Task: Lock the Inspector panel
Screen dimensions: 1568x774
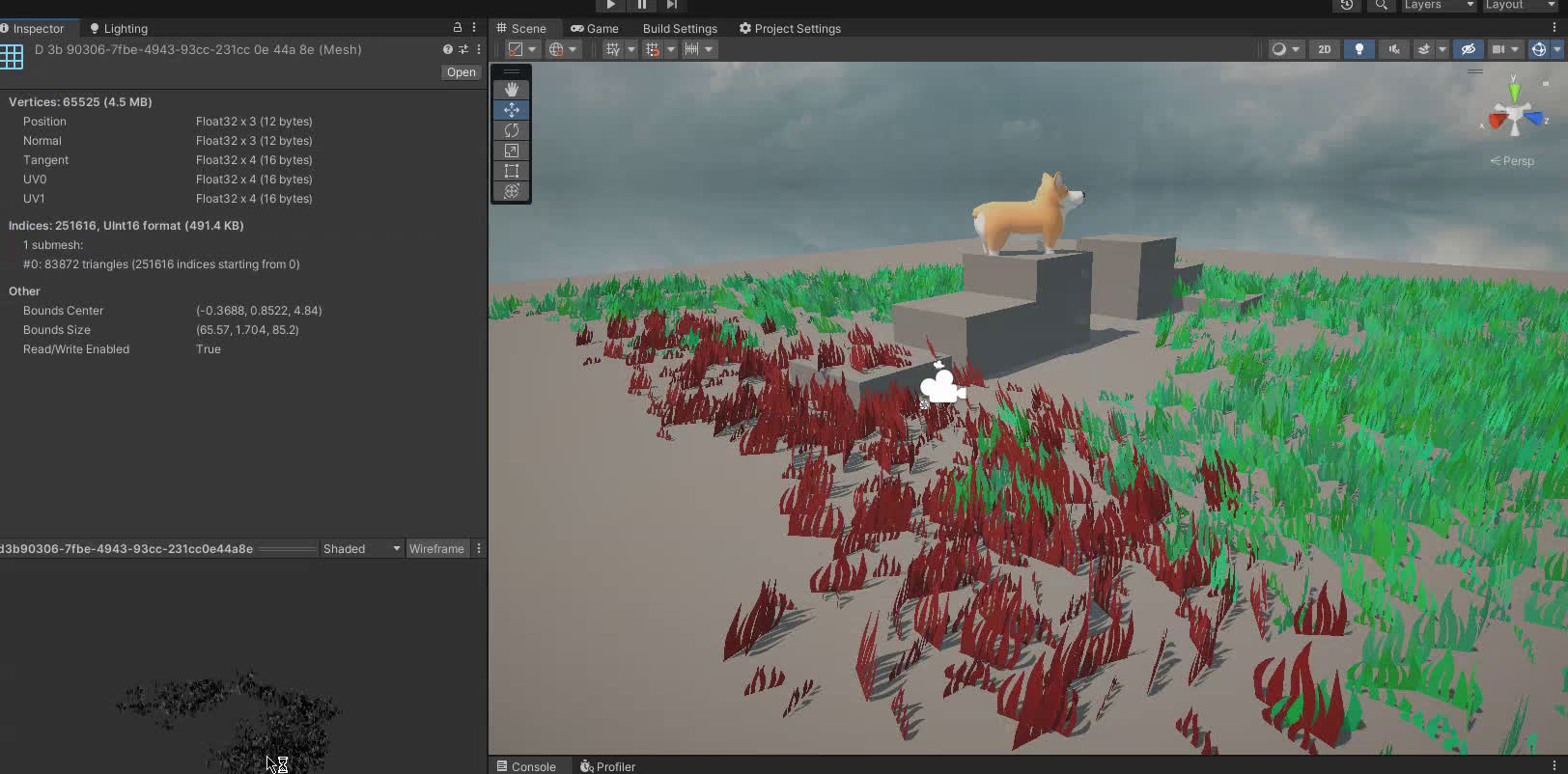Action: [458, 28]
